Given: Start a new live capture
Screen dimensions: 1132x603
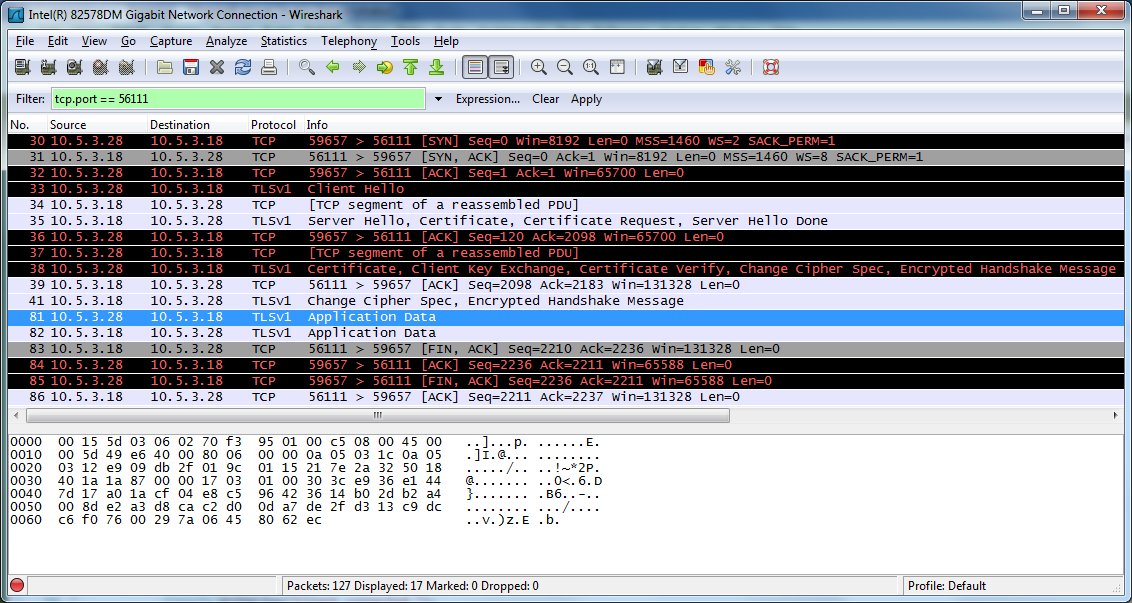Looking at the screenshot, I should point(74,67).
